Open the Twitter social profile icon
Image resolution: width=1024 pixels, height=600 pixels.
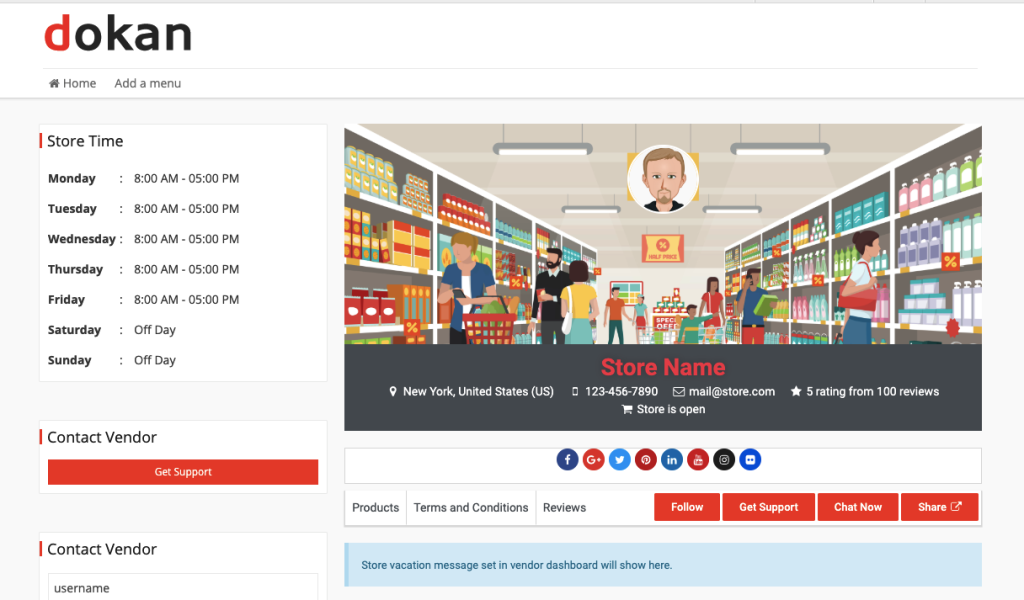619,460
